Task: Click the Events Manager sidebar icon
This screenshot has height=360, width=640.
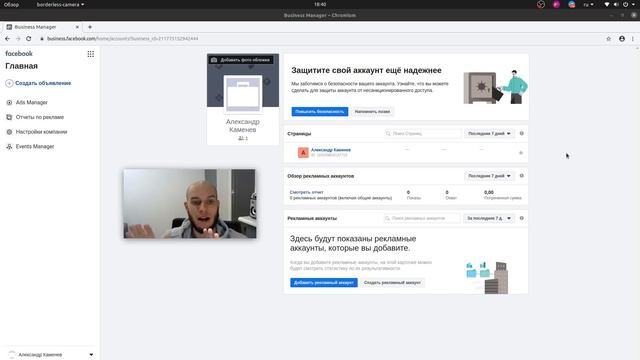Action: coord(9,147)
